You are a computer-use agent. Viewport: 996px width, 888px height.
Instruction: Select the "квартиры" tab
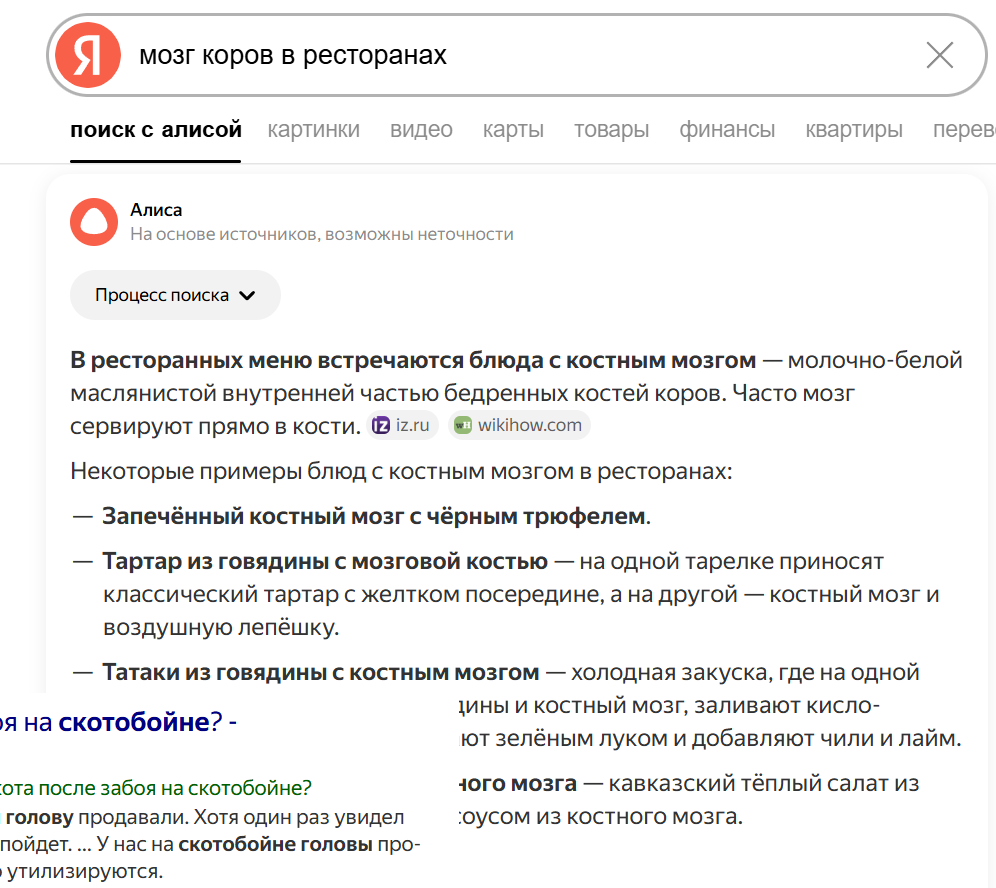click(854, 130)
